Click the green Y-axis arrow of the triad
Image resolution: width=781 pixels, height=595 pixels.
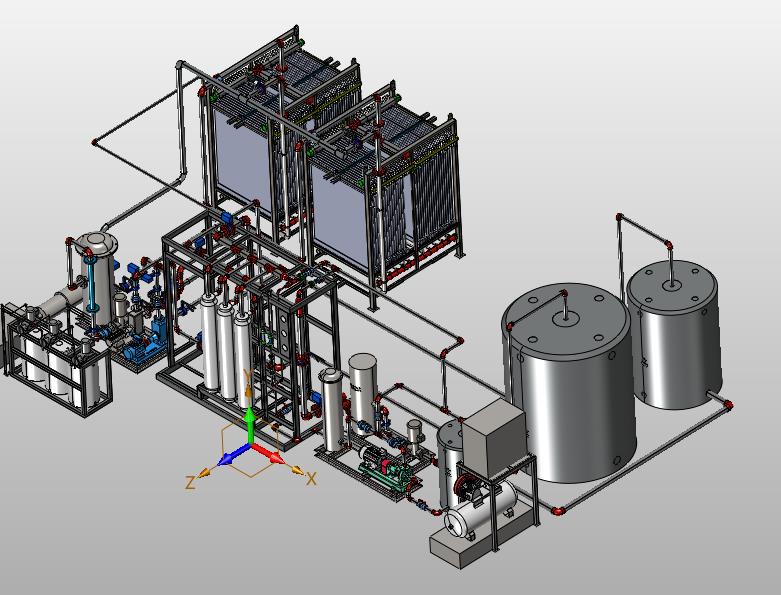click(x=251, y=424)
